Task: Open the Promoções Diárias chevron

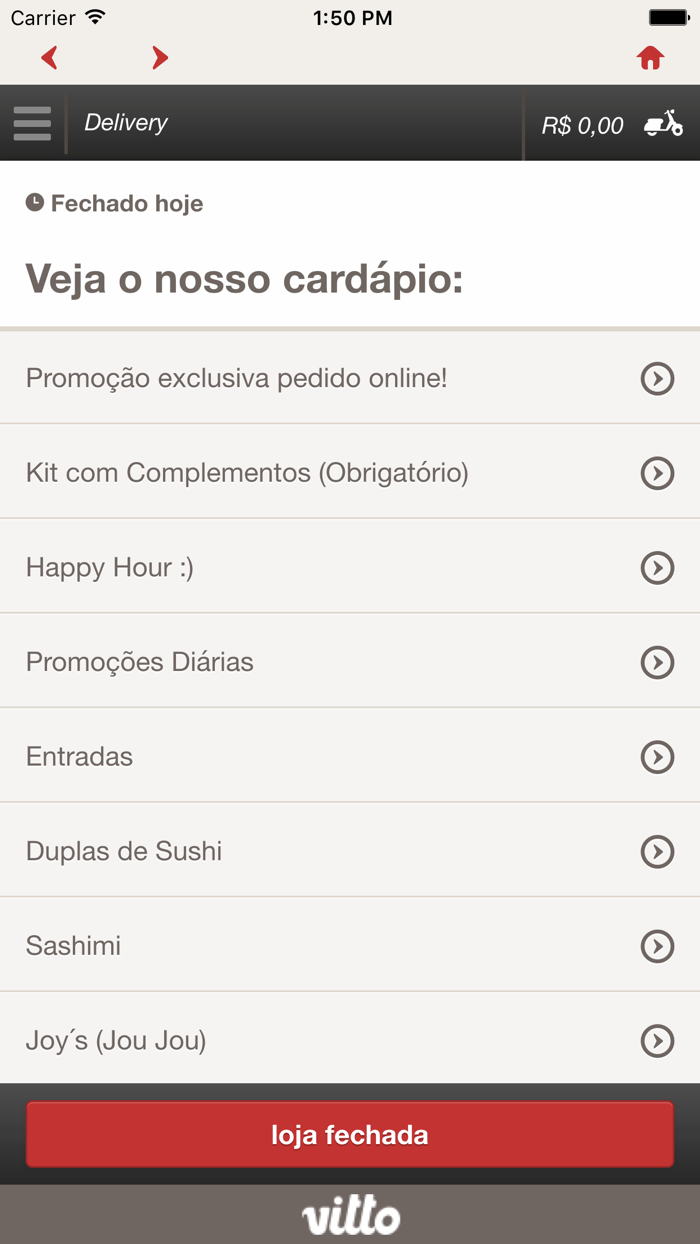Action: click(657, 662)
